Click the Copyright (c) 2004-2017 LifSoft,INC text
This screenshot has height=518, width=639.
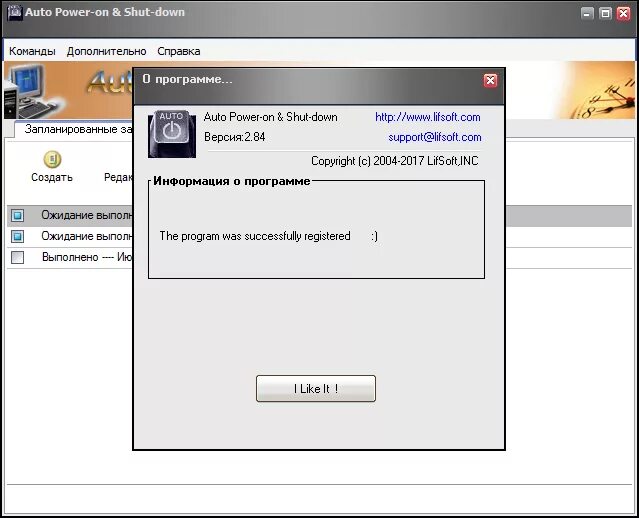click(x=394, y=161)
